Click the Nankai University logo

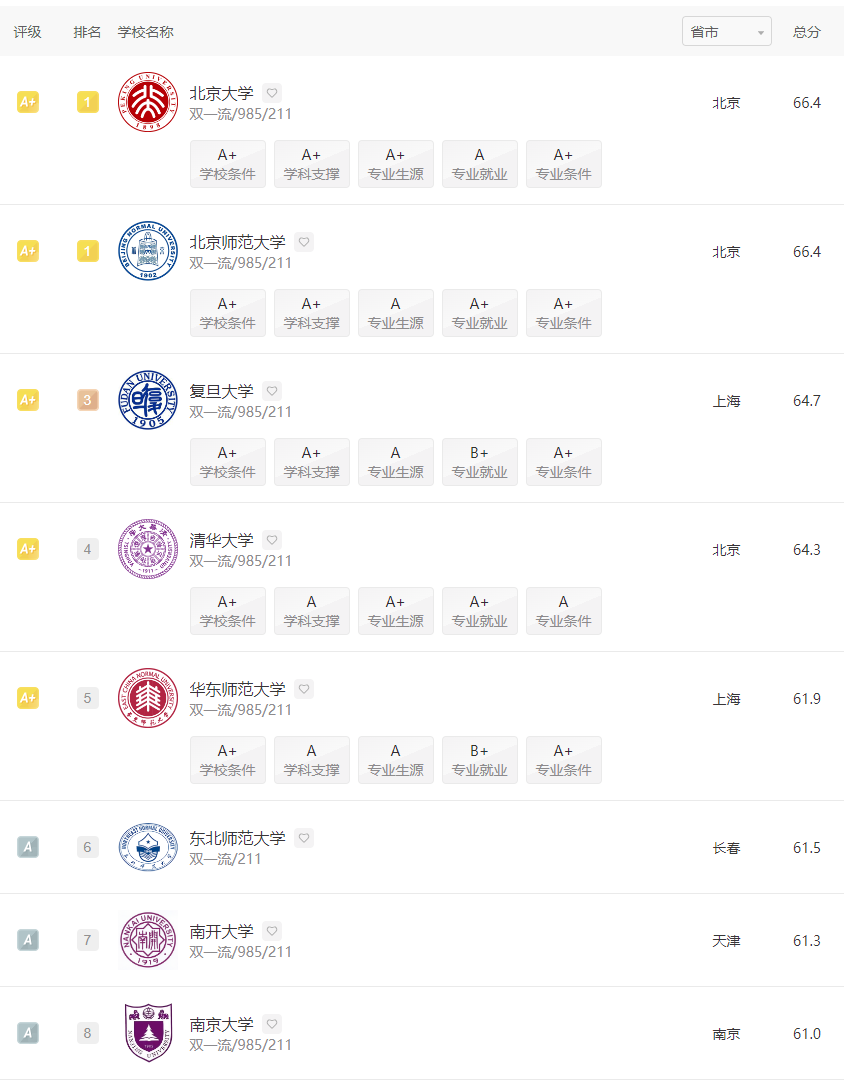click(x=148, y=940)
